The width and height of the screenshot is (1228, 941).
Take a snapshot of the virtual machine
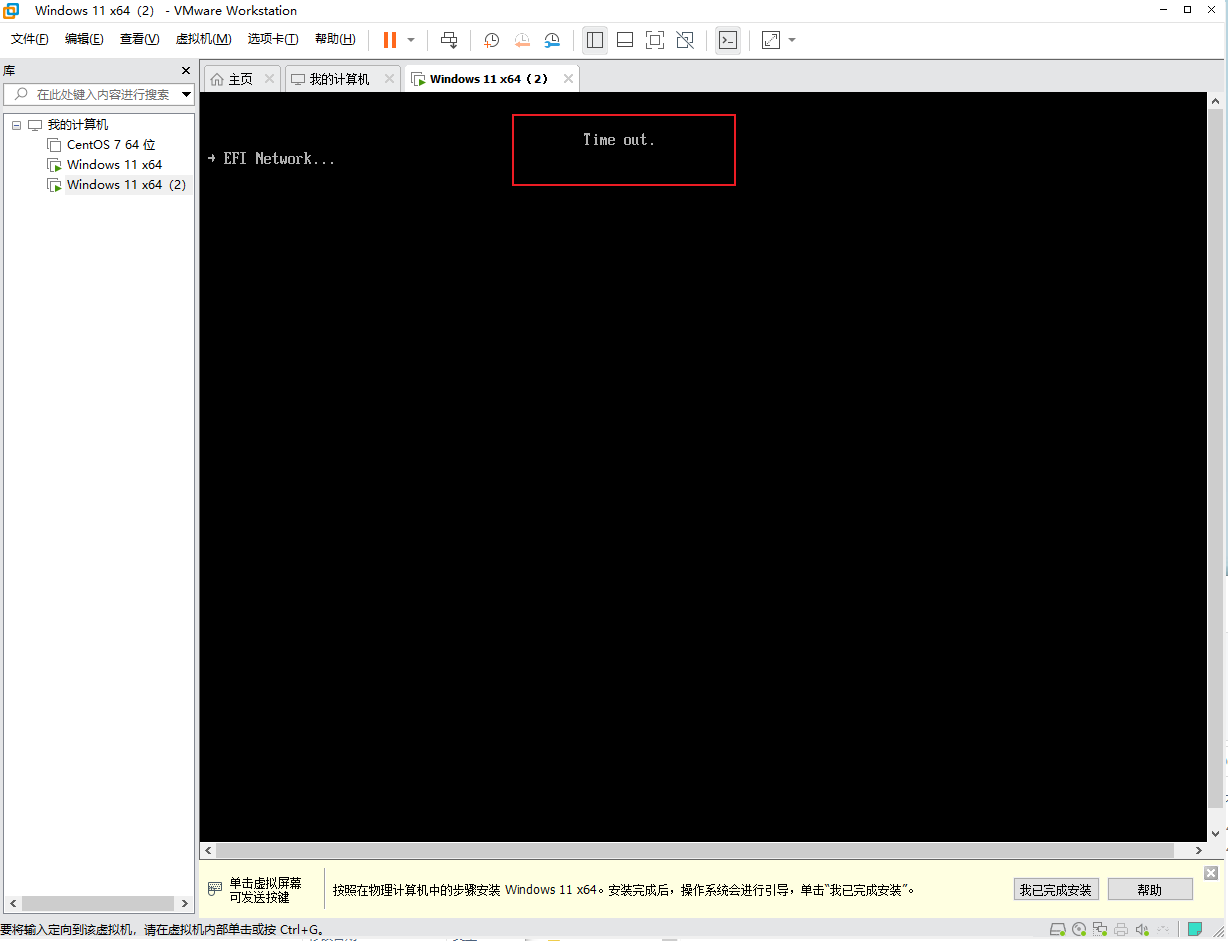492,40
